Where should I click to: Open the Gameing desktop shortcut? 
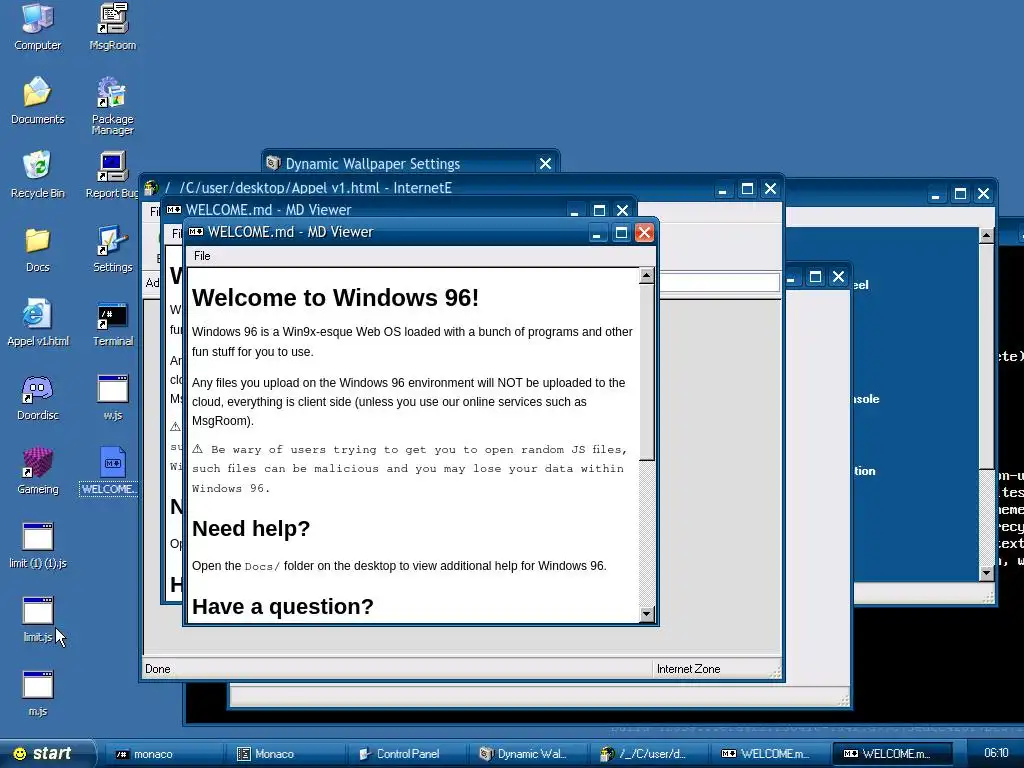37,470
